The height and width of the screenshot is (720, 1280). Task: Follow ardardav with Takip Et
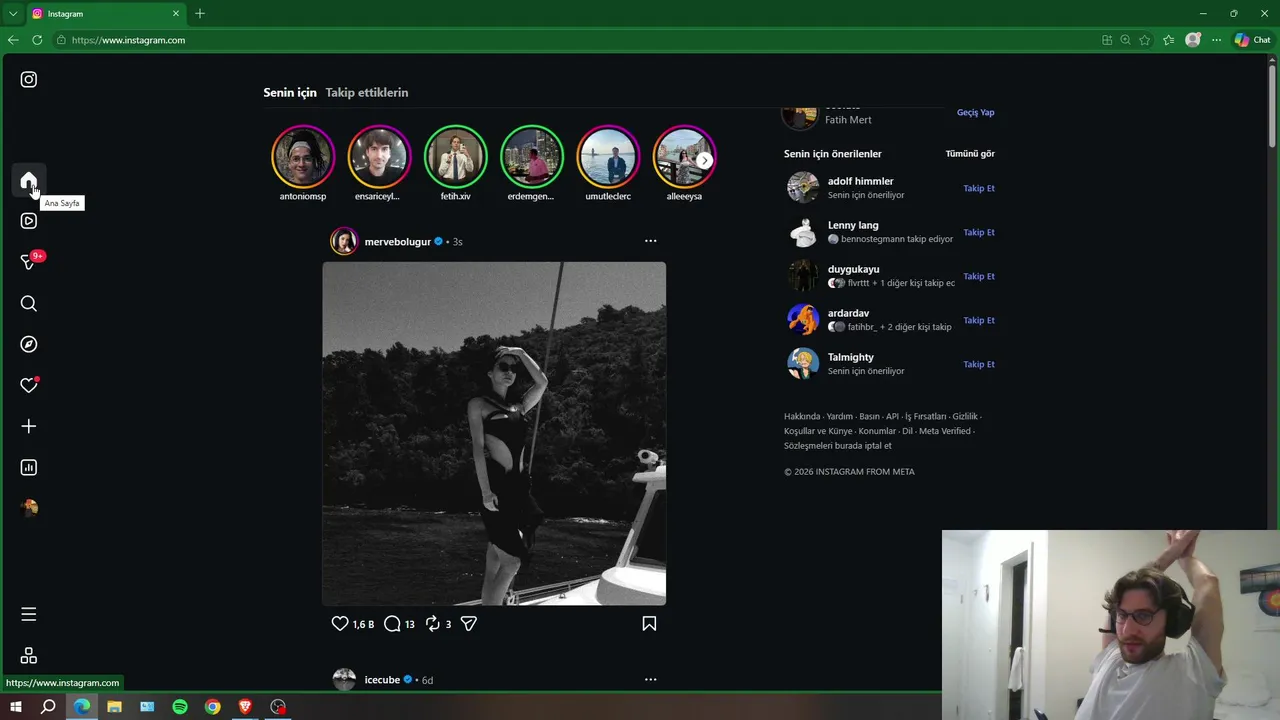click(979, 320)
